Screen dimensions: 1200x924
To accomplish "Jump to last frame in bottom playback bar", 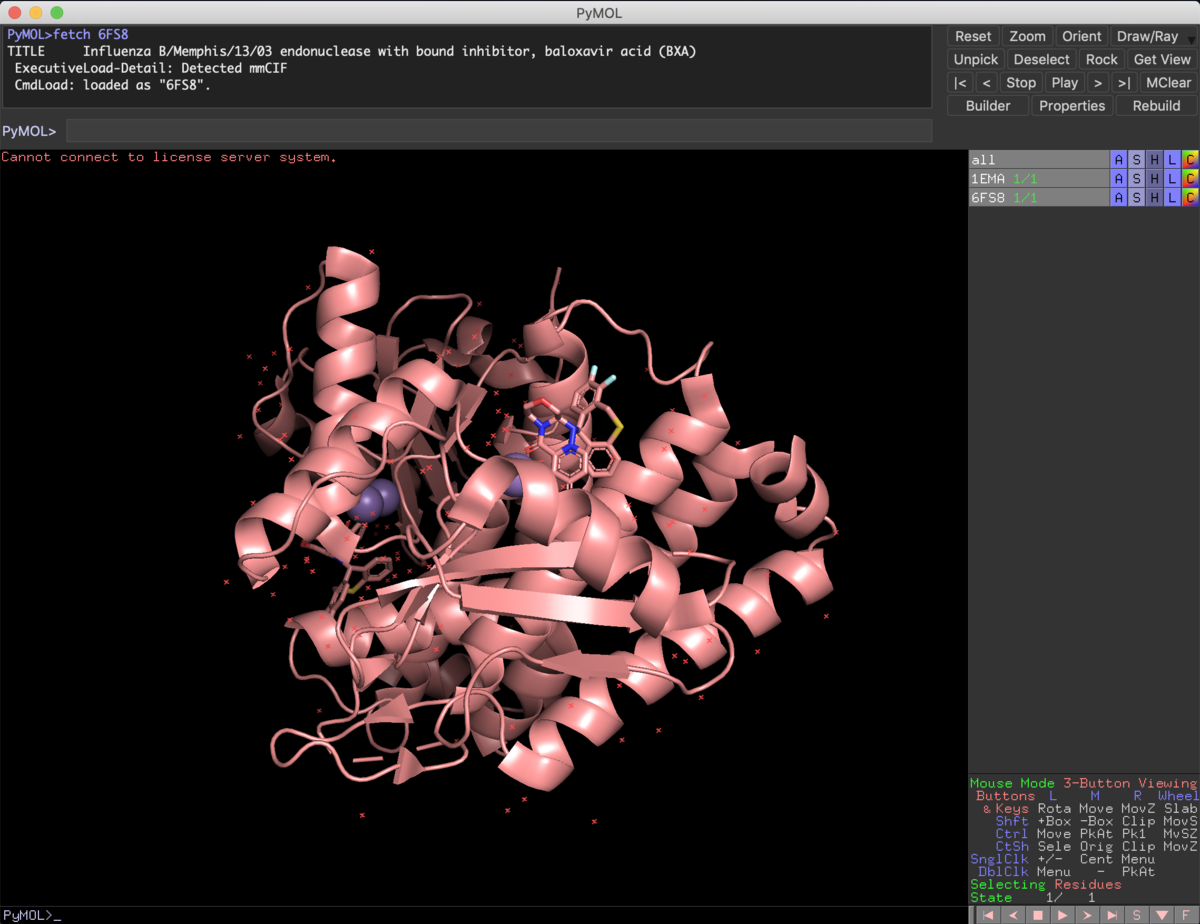I will pyautogui.click(x=1112, y=915).
